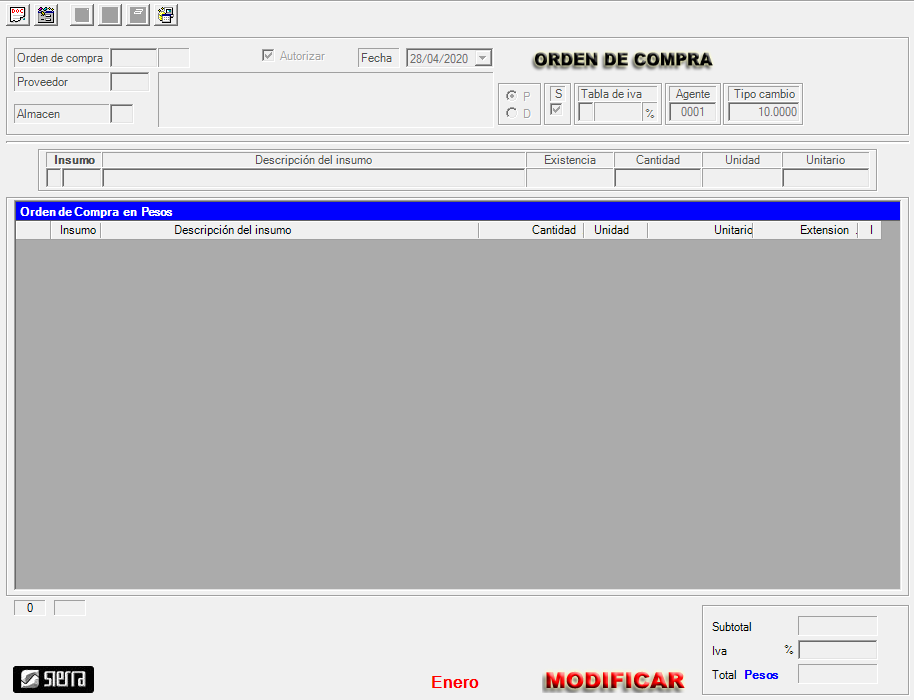The height and width of the screenshot is (700, 914).
Task: Click the calculator and computer toolbar icon
Action: [166, 15]
